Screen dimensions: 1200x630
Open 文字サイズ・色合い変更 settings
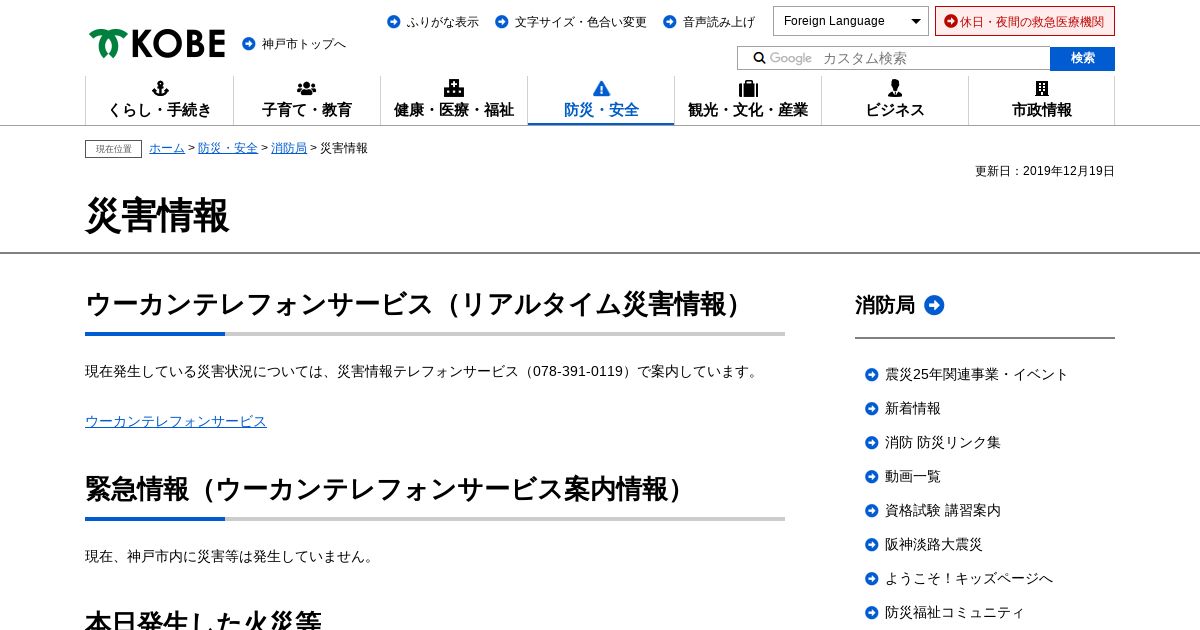tap(581, 22)
